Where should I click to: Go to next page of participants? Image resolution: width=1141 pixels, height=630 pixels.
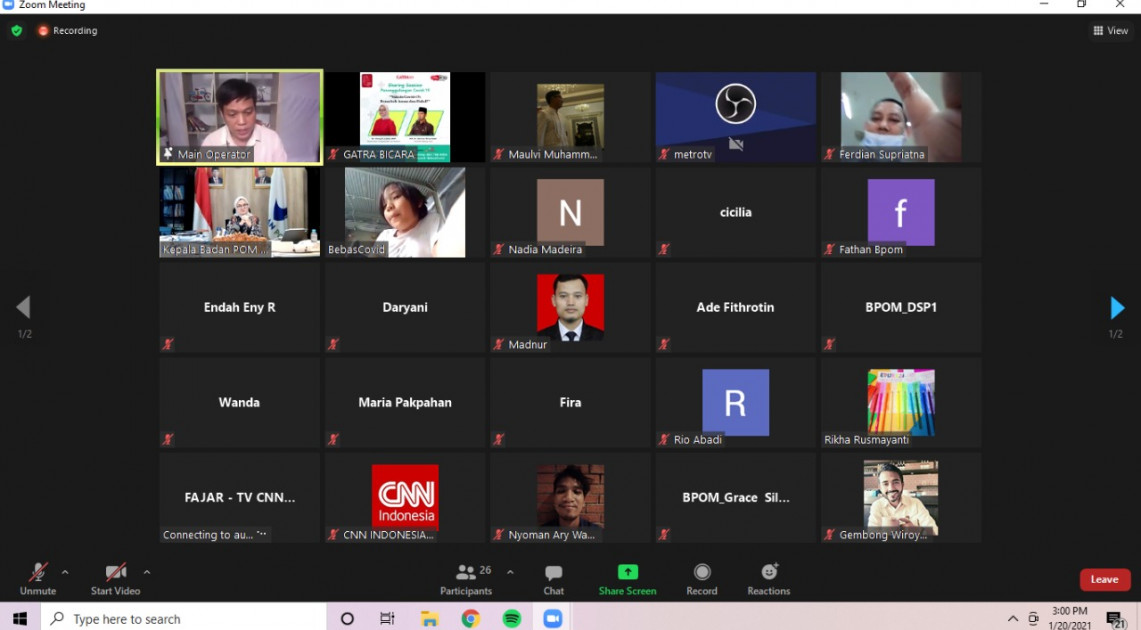(x=1117, y=308)
